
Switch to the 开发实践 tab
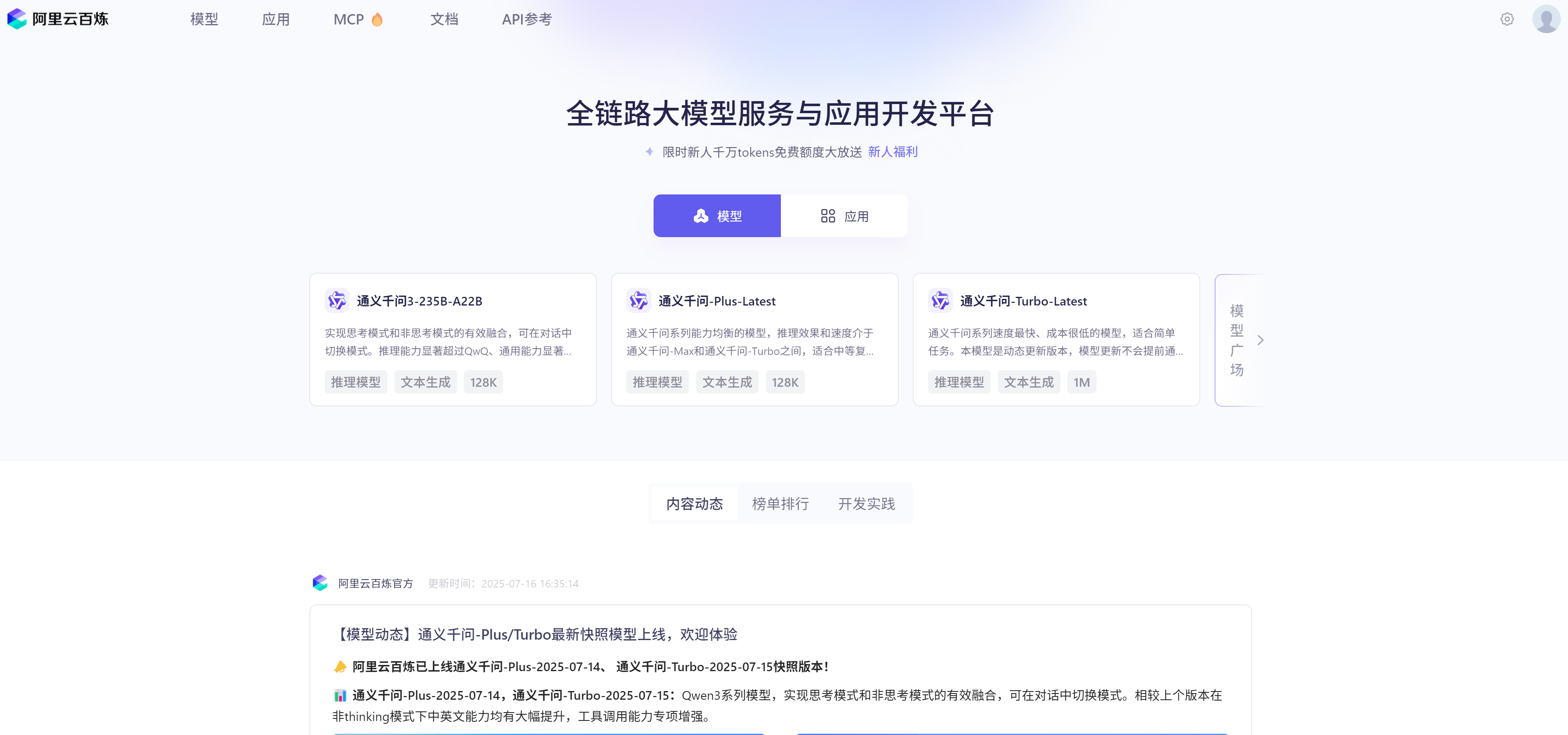point(866,504)
